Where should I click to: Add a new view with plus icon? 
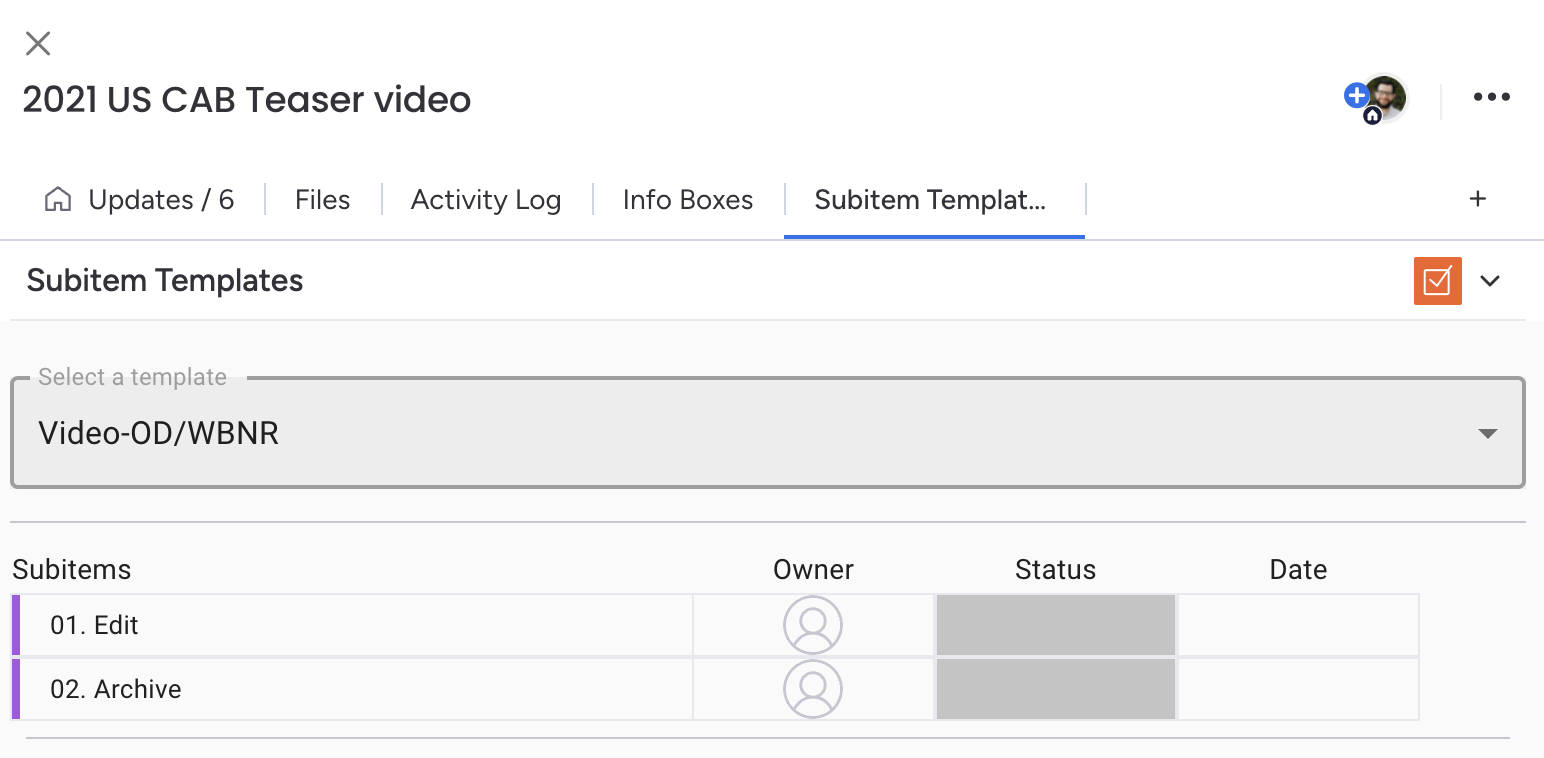click(x=1477, y=199)
